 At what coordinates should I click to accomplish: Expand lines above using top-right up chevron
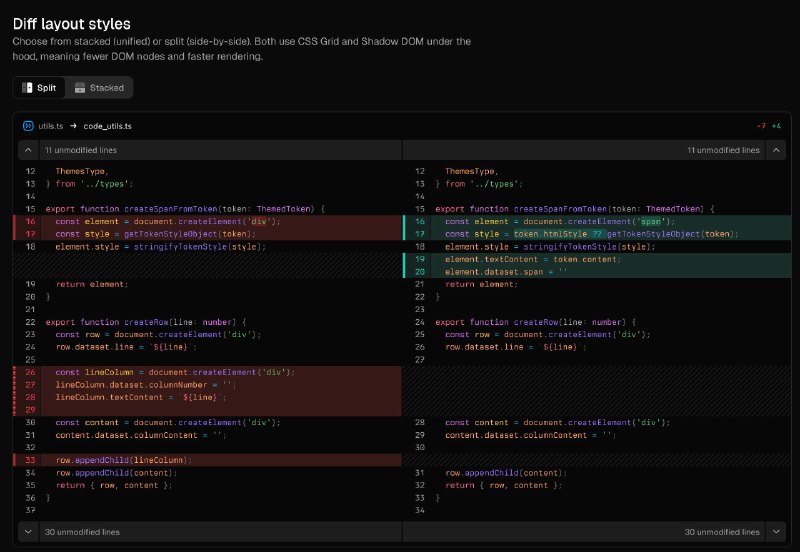point(776,150)
